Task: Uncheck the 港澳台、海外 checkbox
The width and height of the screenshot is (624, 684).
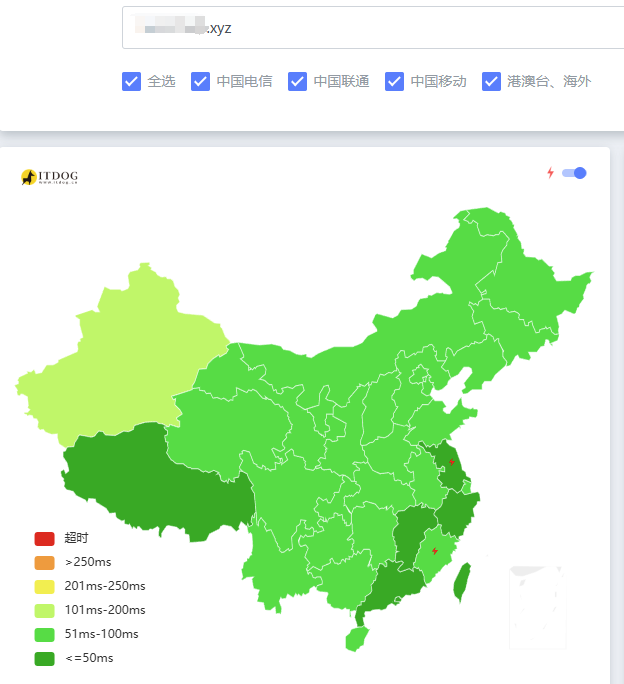Action: coord(491,82)
